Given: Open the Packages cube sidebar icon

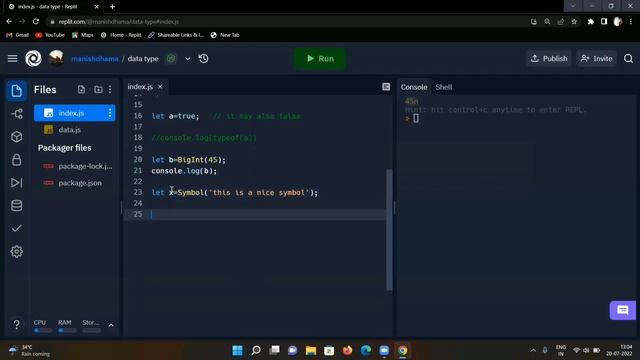Looking at the screenshot, I should [16, 136].
